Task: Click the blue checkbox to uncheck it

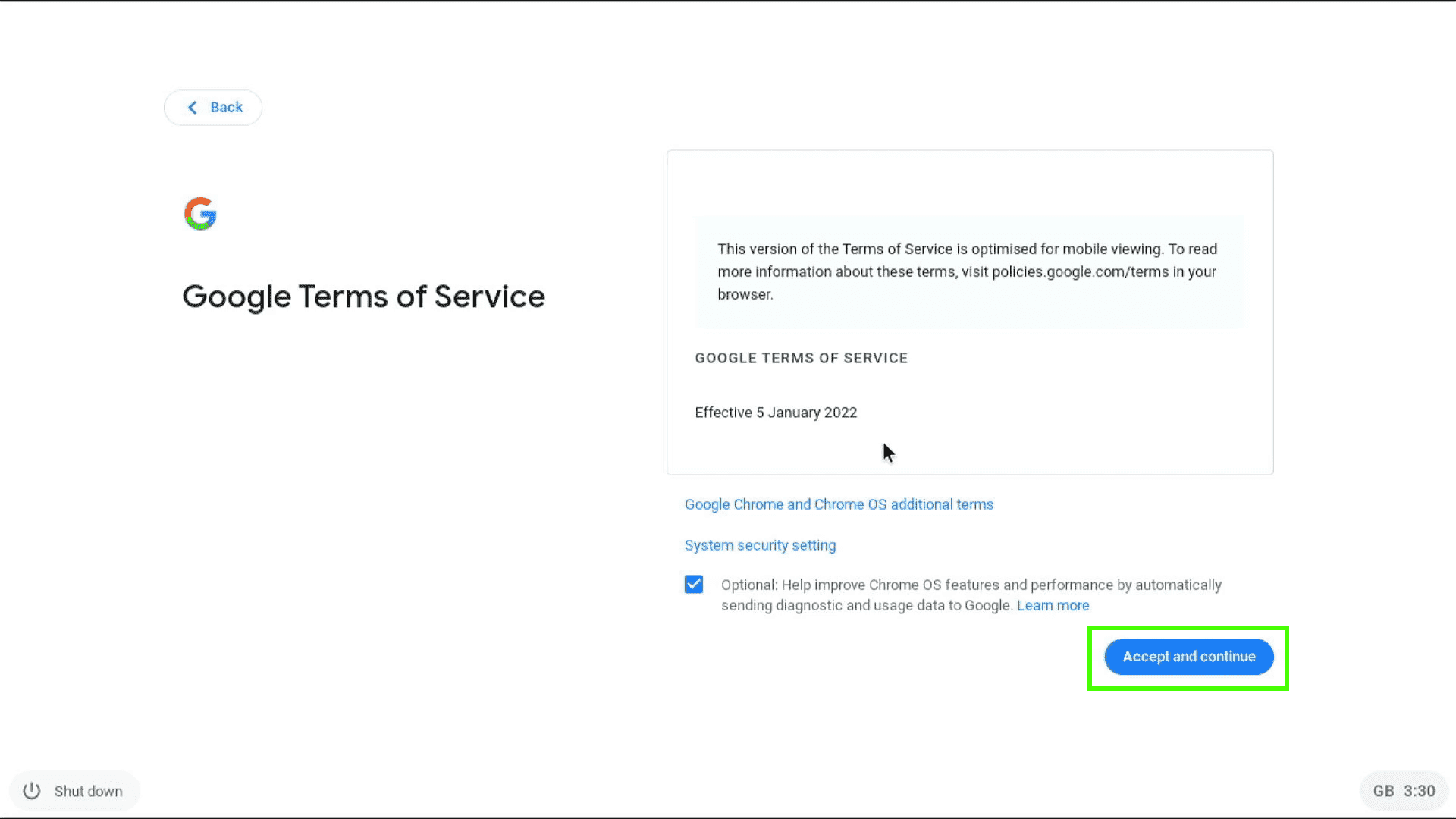Action: pos(694,584)
